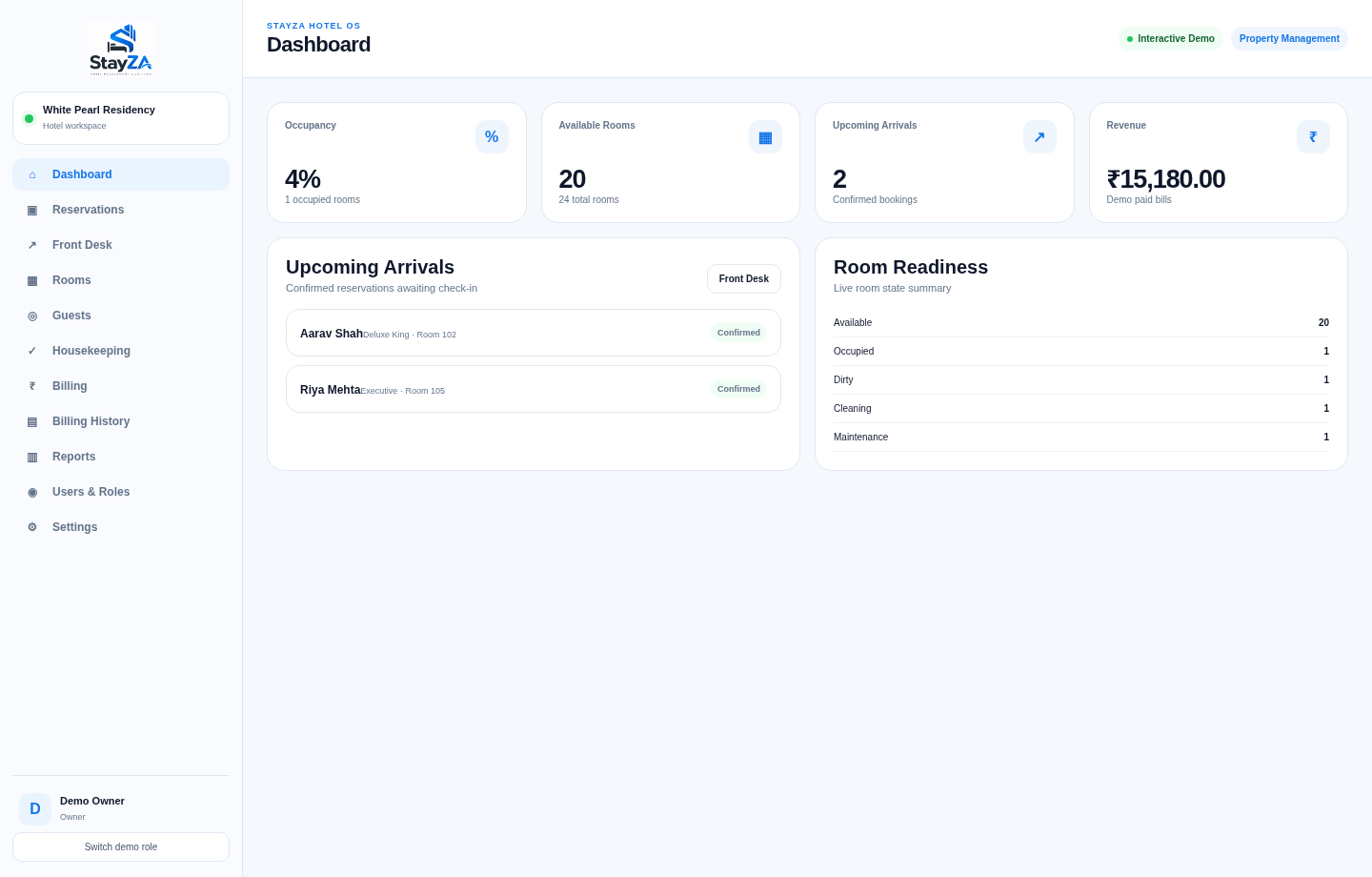Click the Billing History sidebar icon
The width and height of the screenshot is (1372, 877).
[x=32, y=421]
